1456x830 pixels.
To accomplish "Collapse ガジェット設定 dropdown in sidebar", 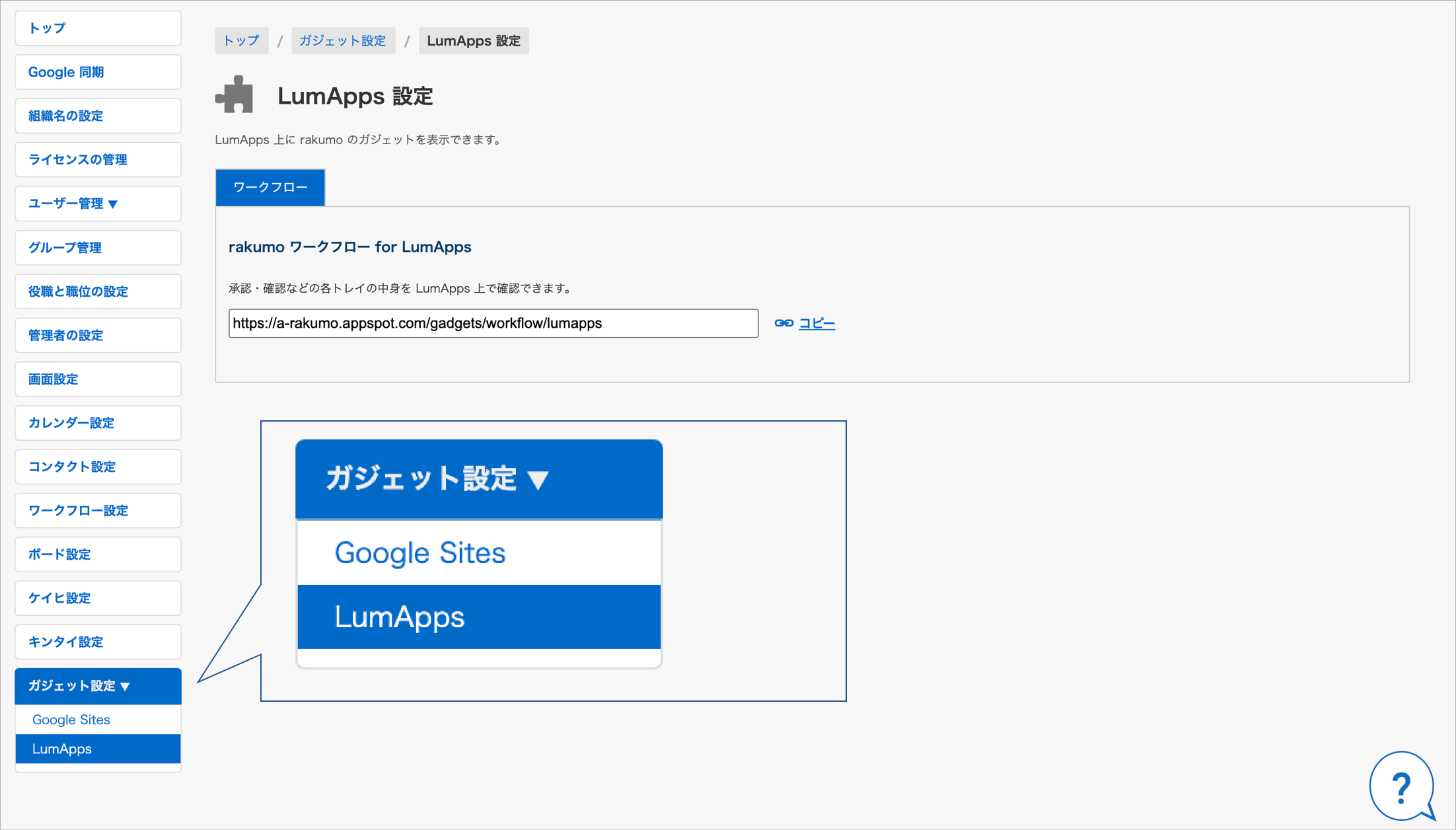I will [x=98, y=686].
